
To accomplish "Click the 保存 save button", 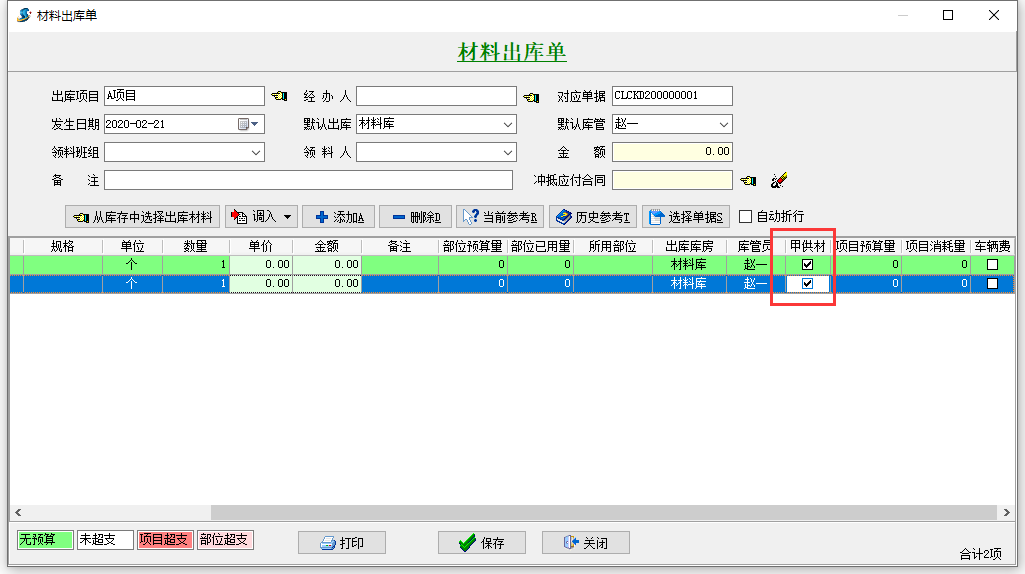I will [x=481, y=543].
